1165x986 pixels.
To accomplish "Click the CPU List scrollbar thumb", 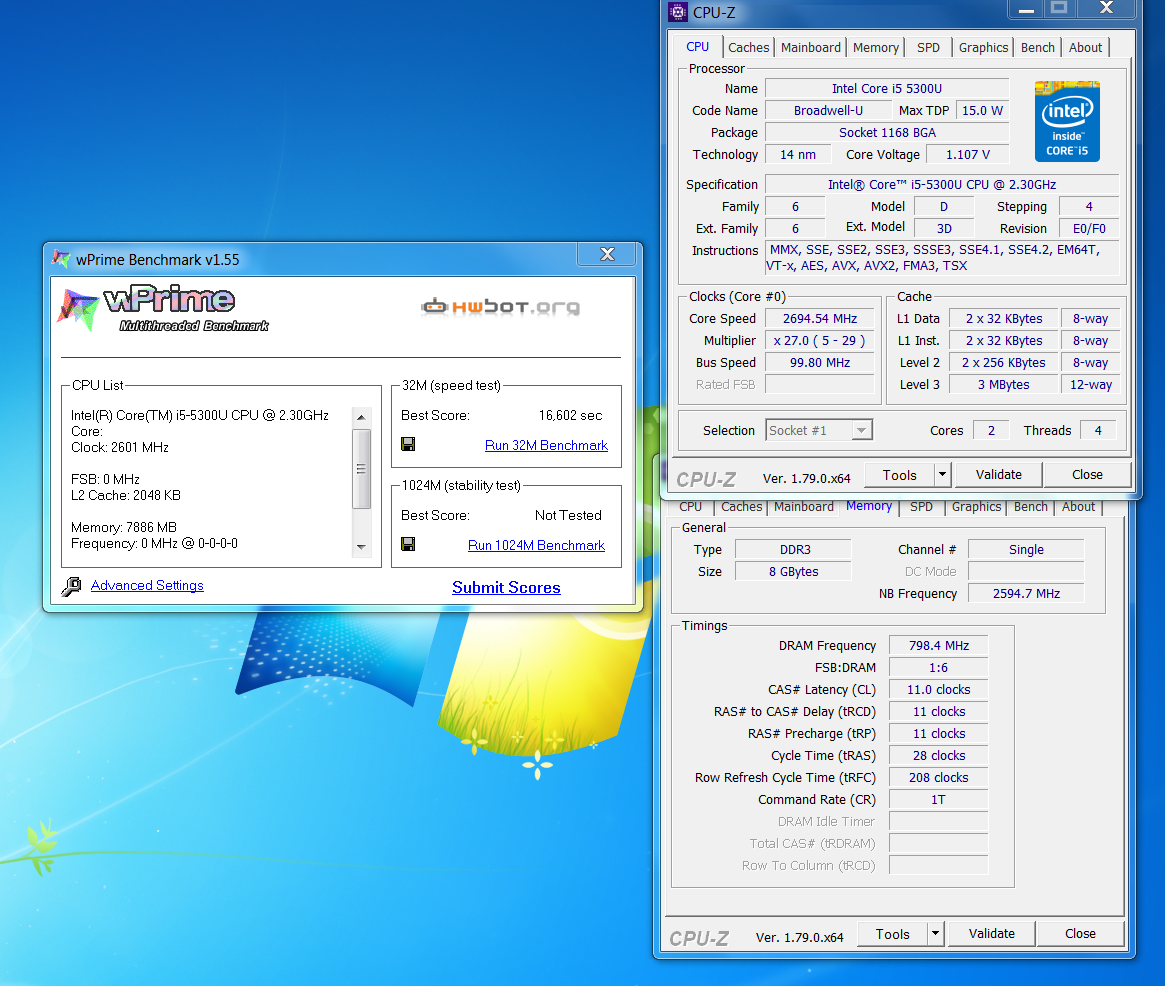I will point(361,469).
